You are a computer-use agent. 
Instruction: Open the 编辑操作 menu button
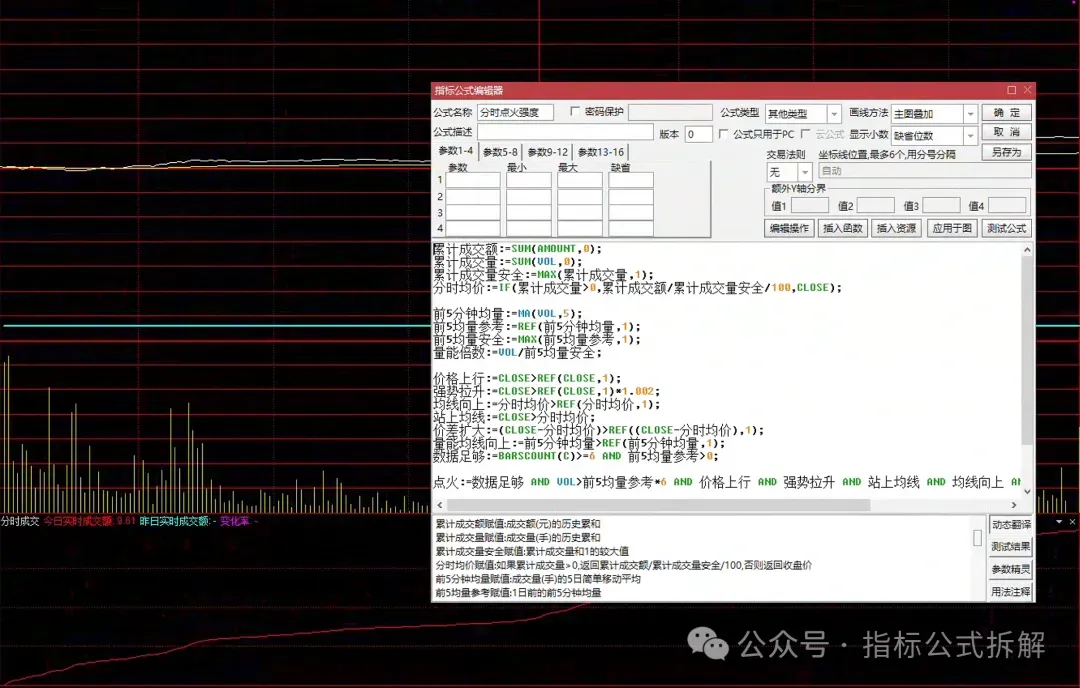click(x=789, y=228)
